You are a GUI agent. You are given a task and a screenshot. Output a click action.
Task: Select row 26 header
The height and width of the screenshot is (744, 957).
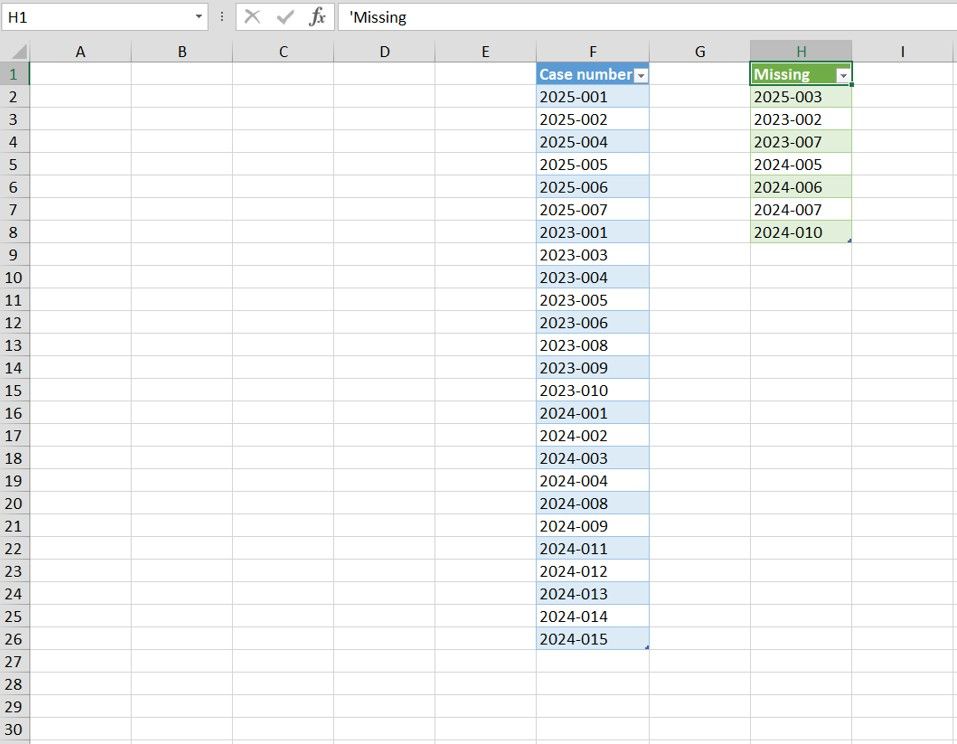[x=14, y=639]
